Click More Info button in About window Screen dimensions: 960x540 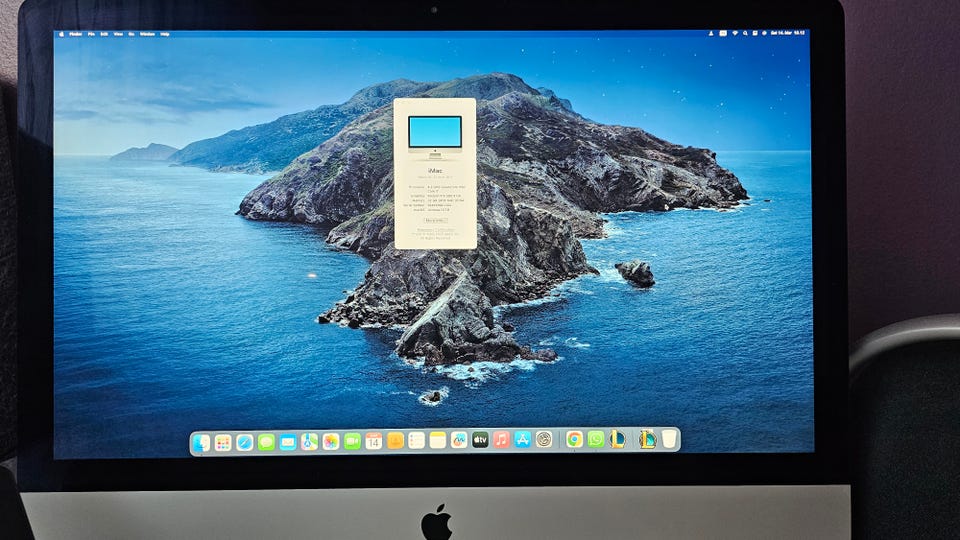click(x=436, y=220)
